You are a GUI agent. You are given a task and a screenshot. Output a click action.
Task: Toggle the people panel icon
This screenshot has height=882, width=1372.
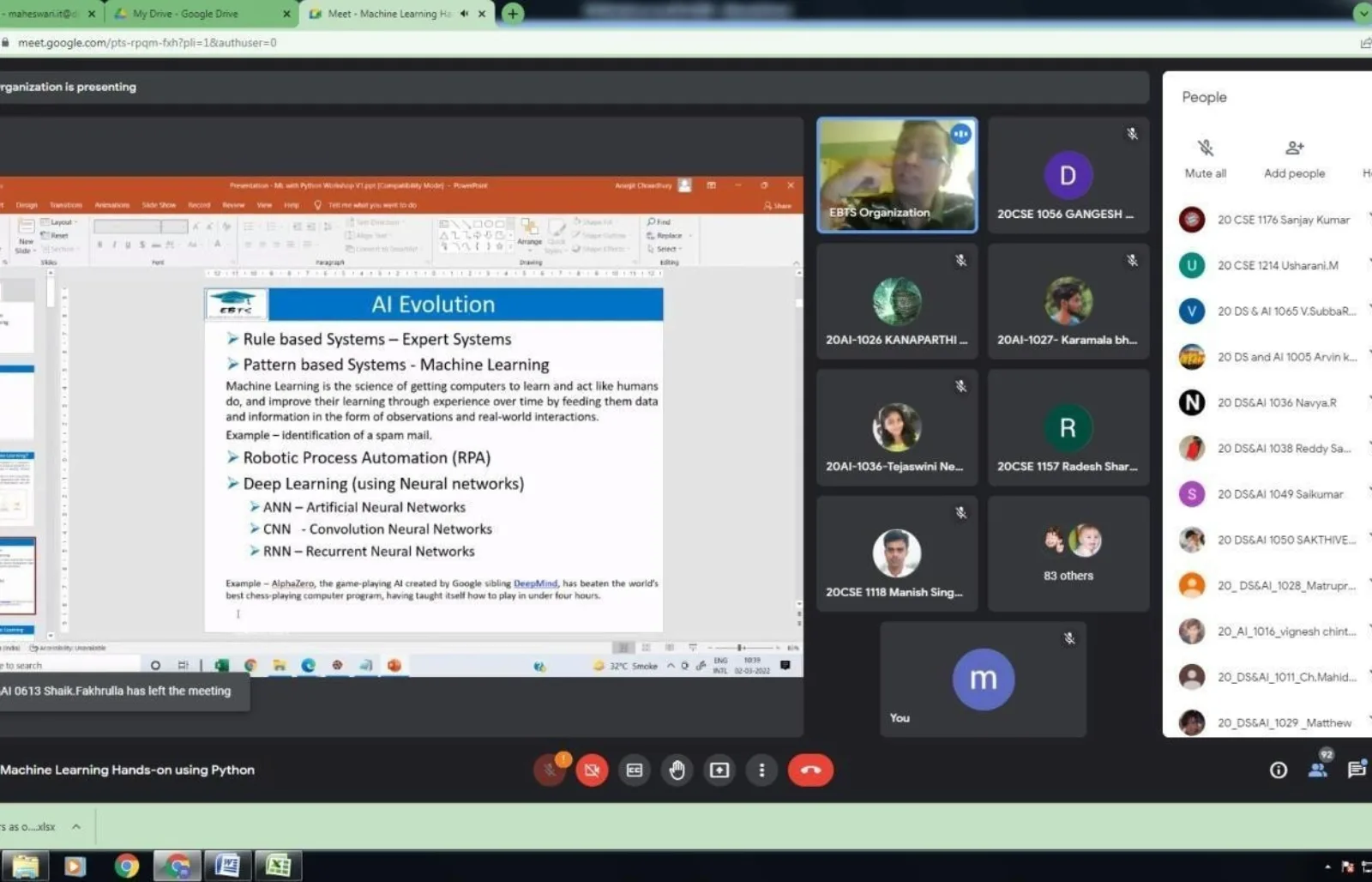(1318, 770)
